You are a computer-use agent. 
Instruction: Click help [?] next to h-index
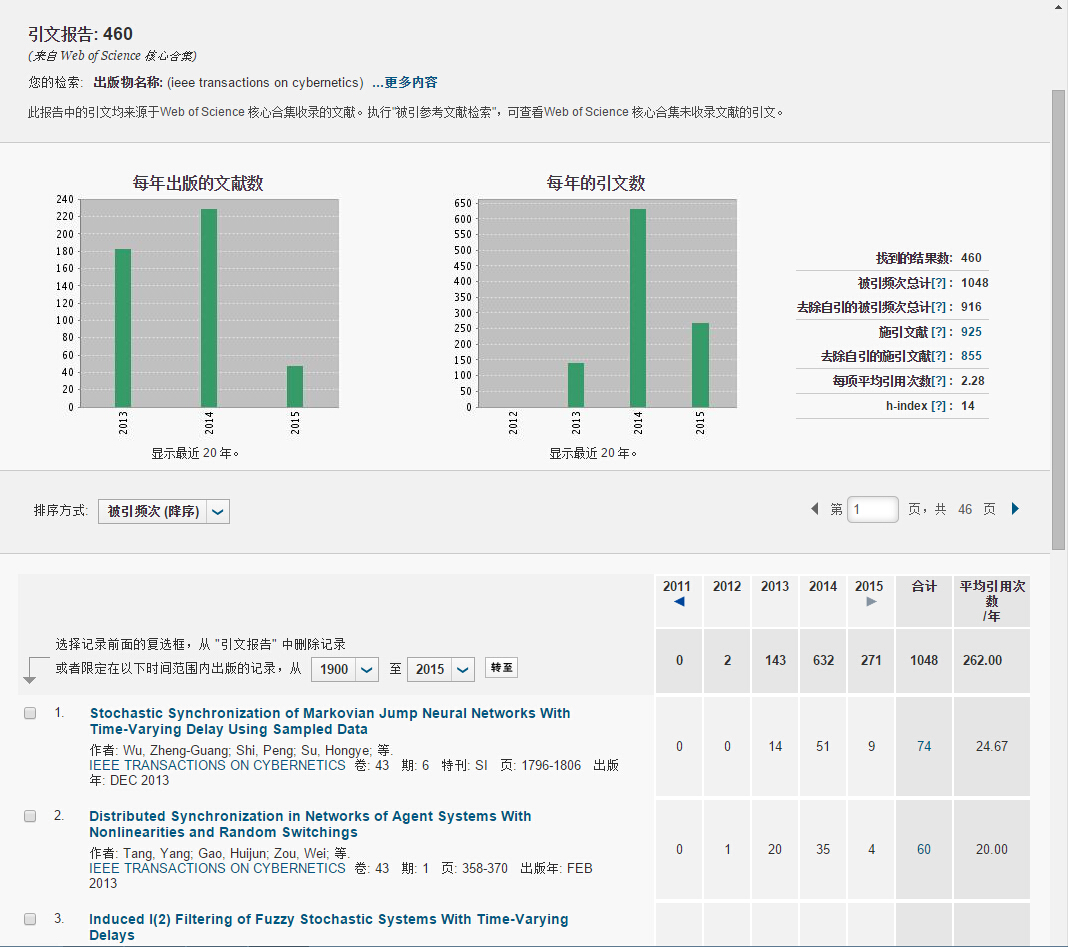pos(939,405)
